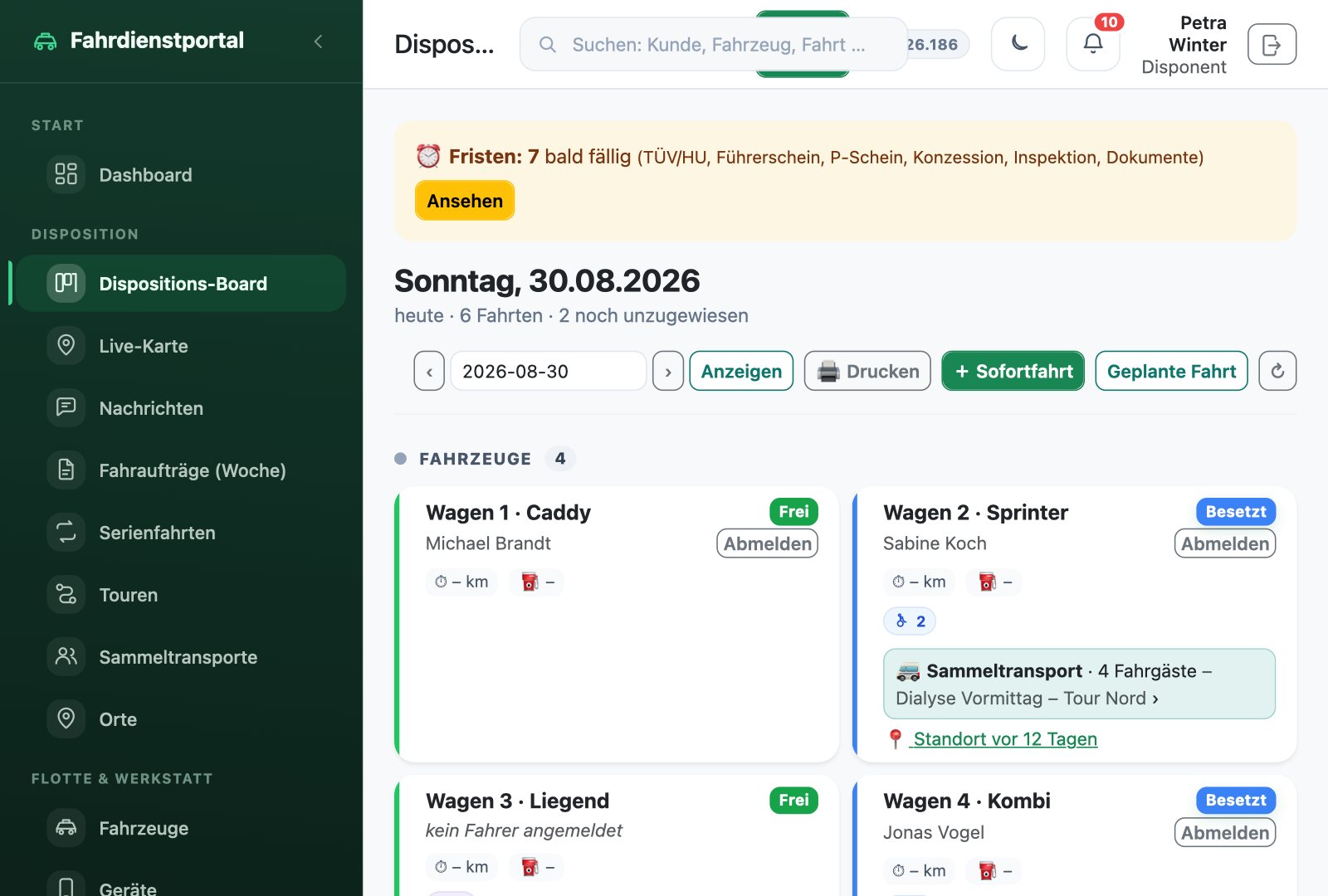Click the alarm clock icon in Fristen banner
Screen dimensions: 1328x896
pyautogui.click(x=428, y=156)
